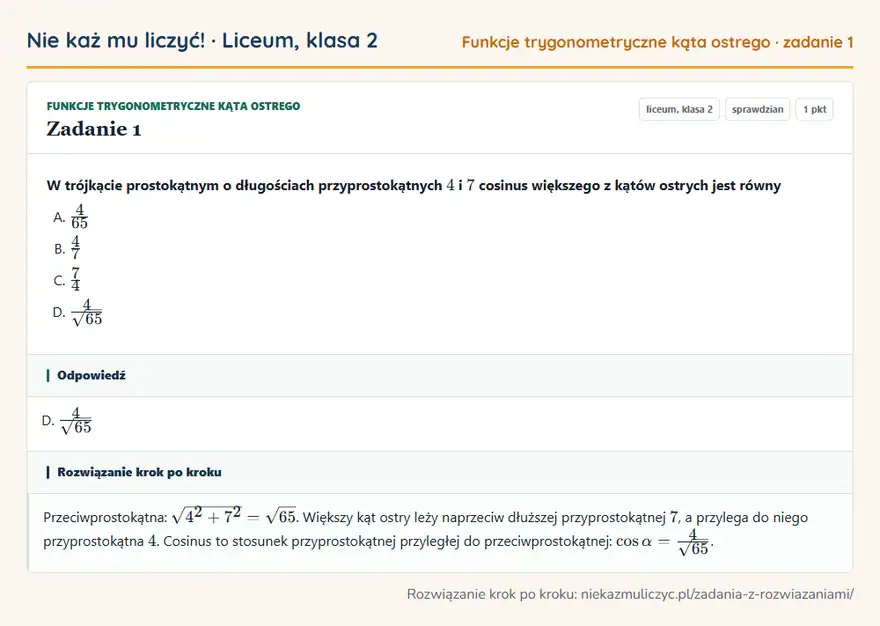Click the question text about 'trójkącie prostokątnym'
The image size is (880, 626).
pyautogui.click(x=414, y=185)
